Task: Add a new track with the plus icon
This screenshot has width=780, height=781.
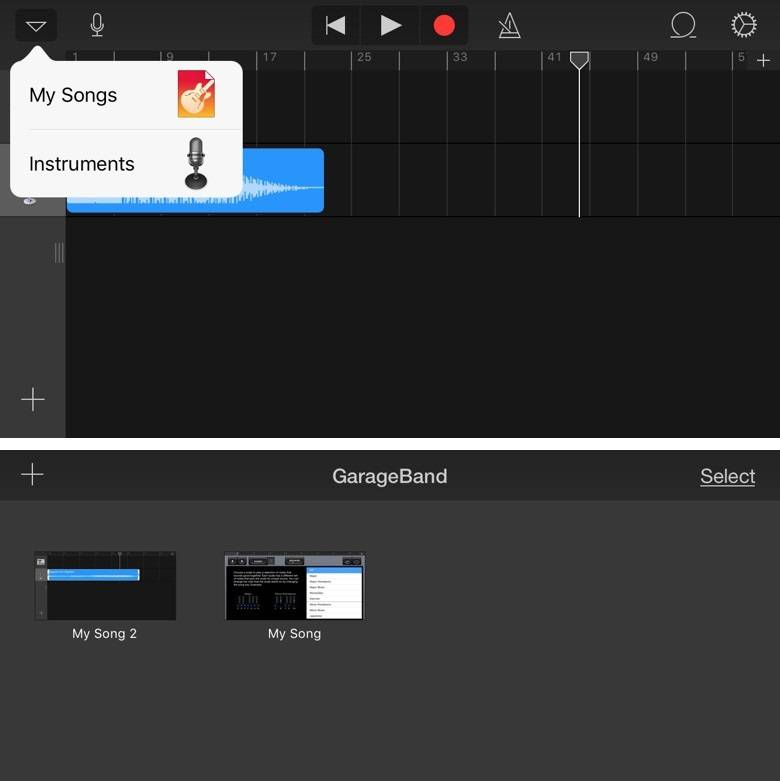Action: [x=33, y=400]
